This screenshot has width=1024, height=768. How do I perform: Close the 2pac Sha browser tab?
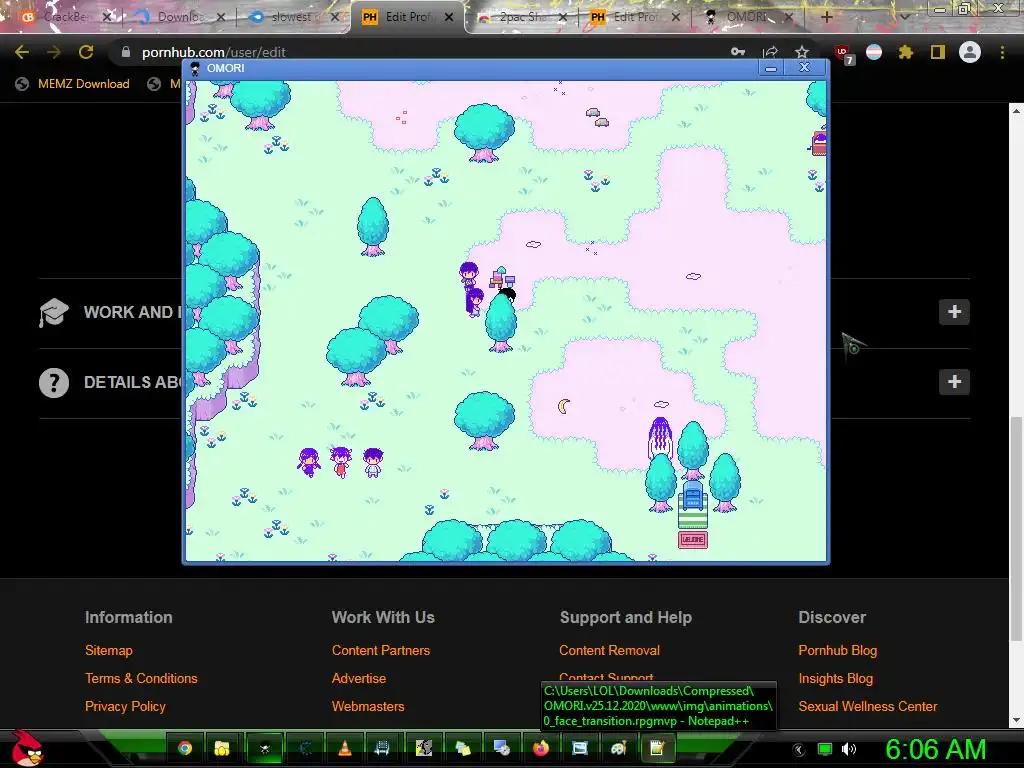562,18
